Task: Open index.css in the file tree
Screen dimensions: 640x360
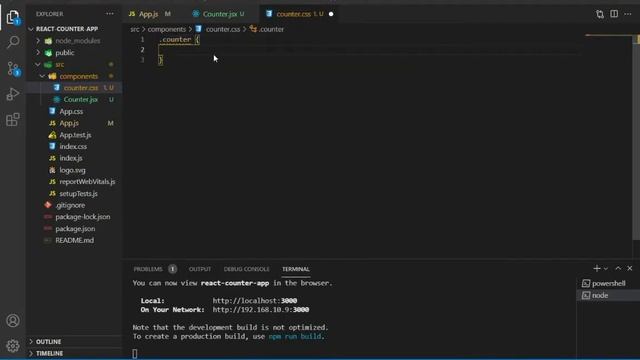Action: [74, 147]
